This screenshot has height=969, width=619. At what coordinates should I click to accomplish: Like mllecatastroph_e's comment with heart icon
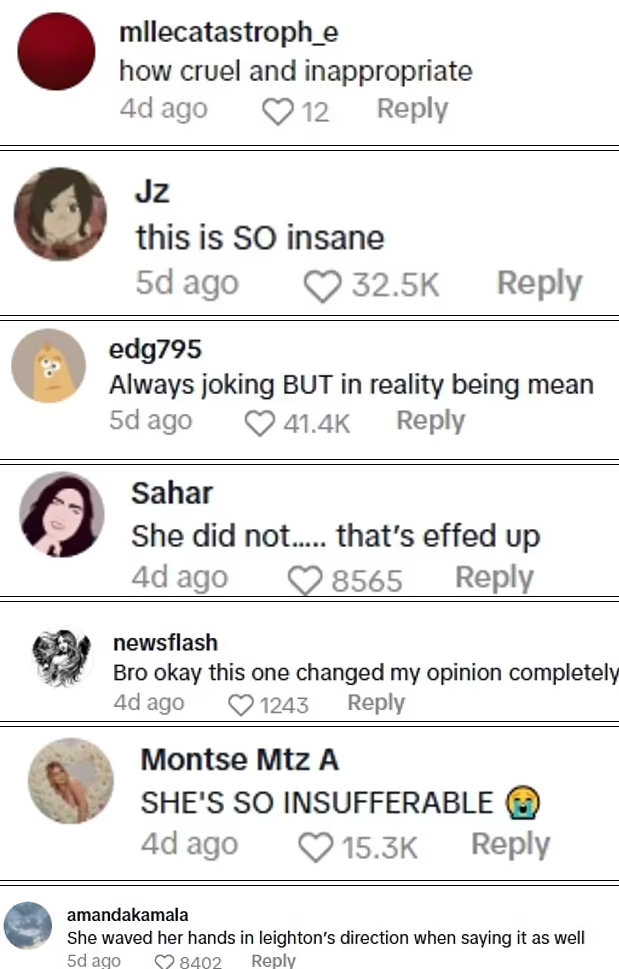(276, 111)
